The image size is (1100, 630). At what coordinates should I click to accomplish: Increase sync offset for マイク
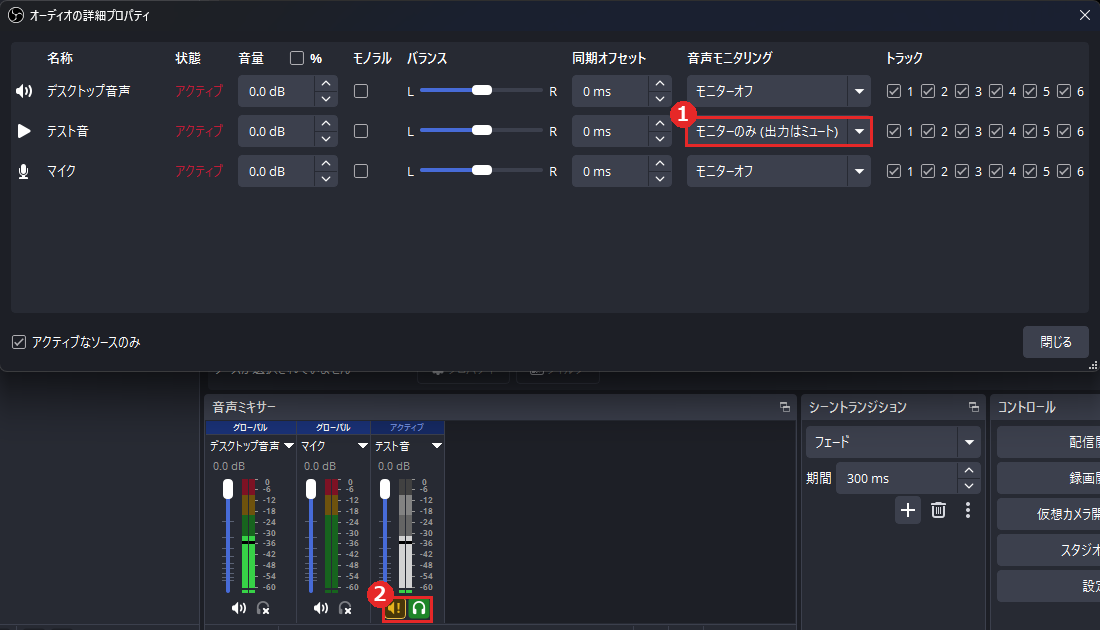(x=659, y=163)
